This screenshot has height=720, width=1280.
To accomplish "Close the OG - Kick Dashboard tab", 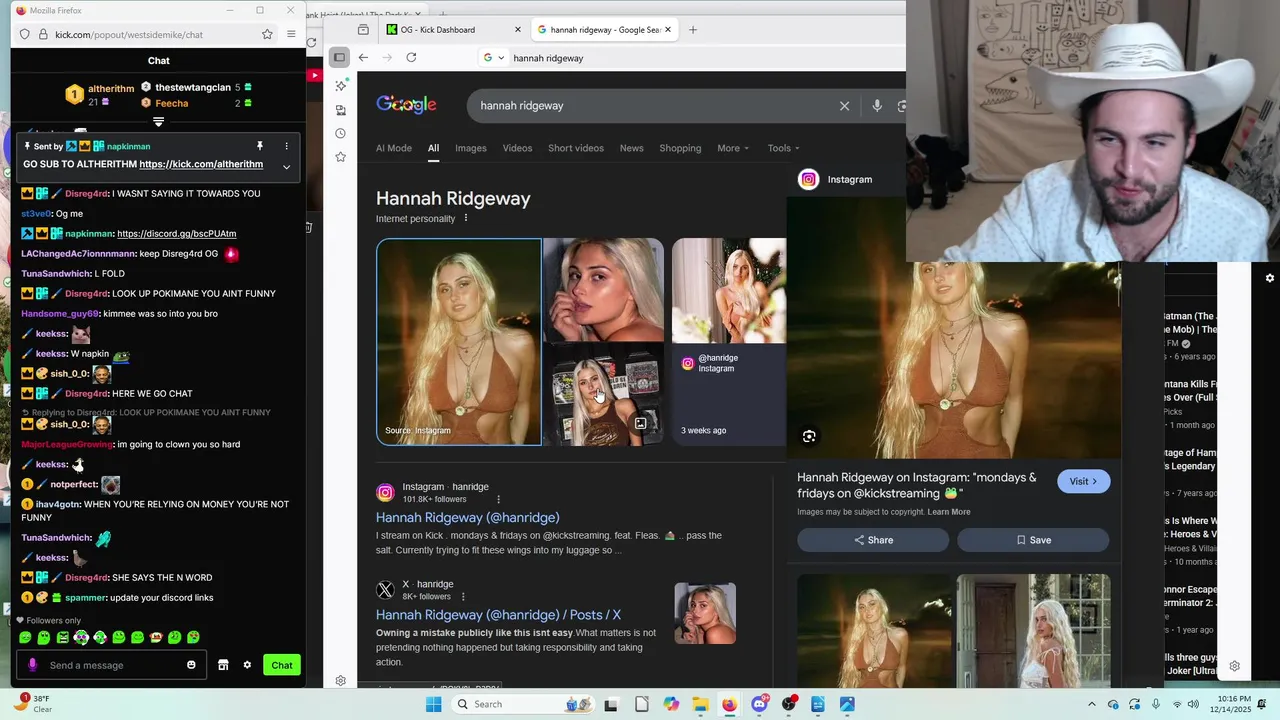I will (x=517, y=29).
